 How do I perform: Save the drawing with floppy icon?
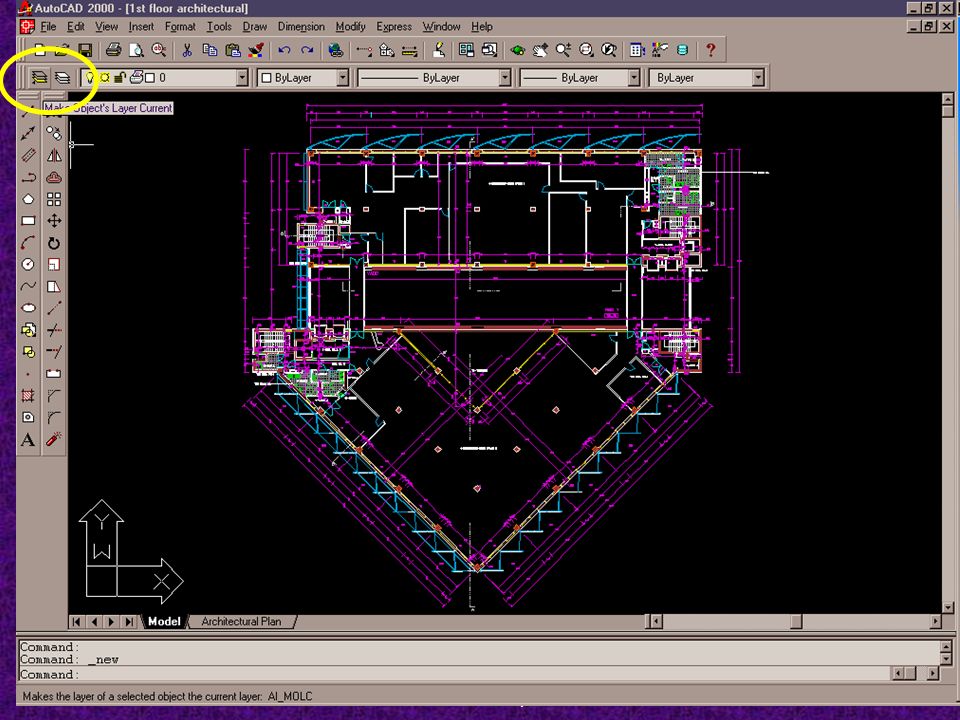[x=85, y=50]
